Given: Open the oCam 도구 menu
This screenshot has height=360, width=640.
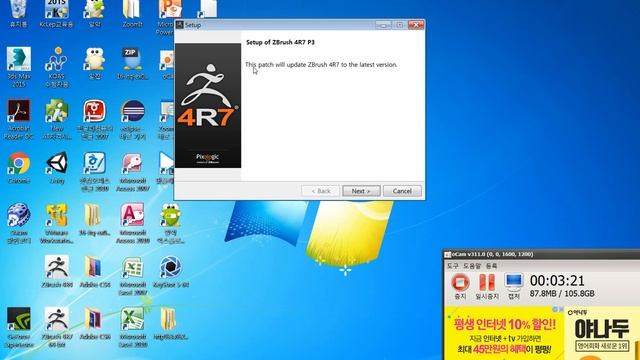Looking at the screenshot, I should pos(453,266).
